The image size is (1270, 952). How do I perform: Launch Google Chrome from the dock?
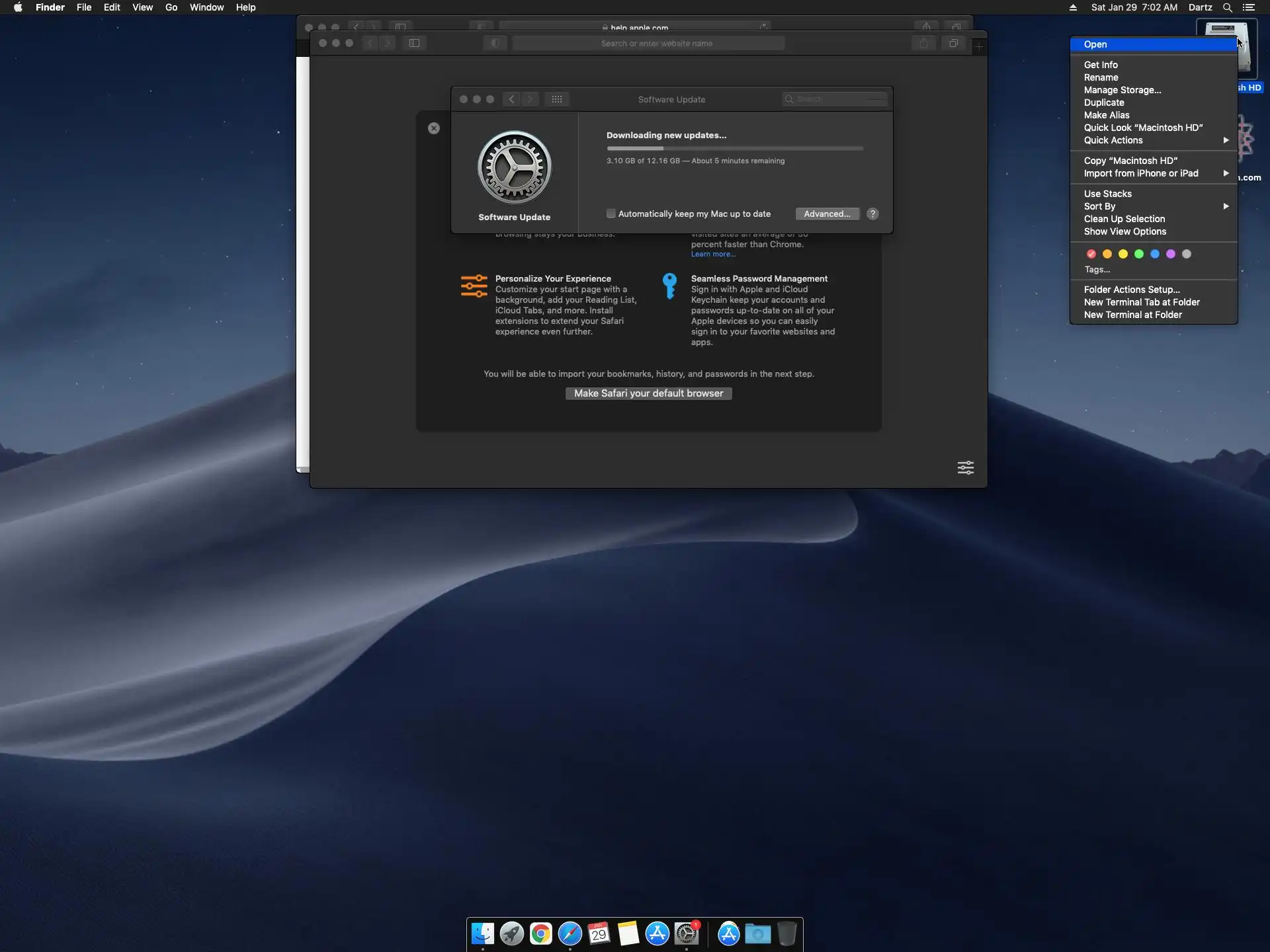[x=540, y=933]
